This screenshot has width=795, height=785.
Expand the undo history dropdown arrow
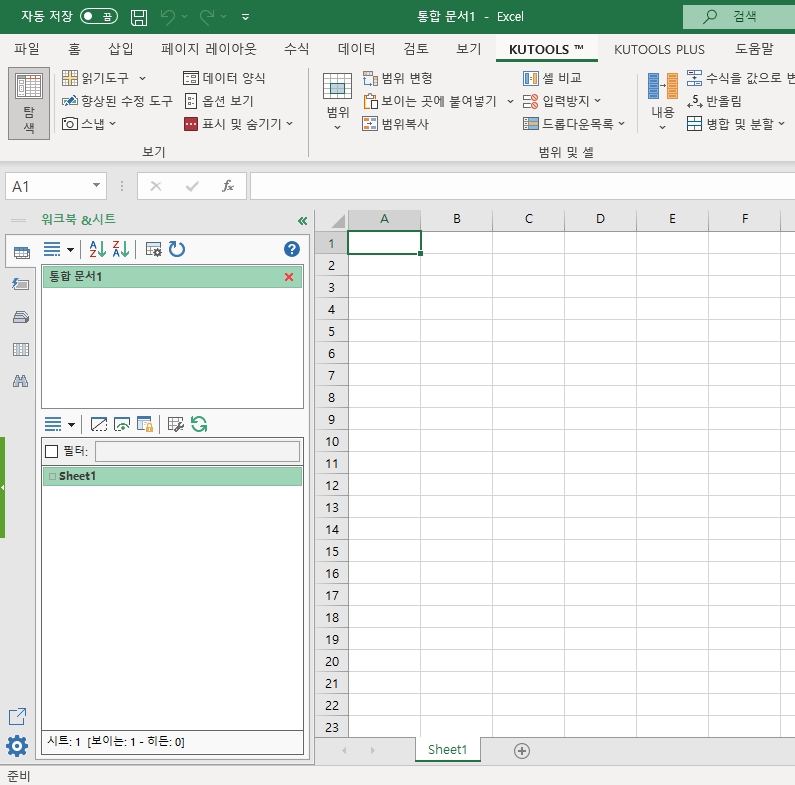185,17
